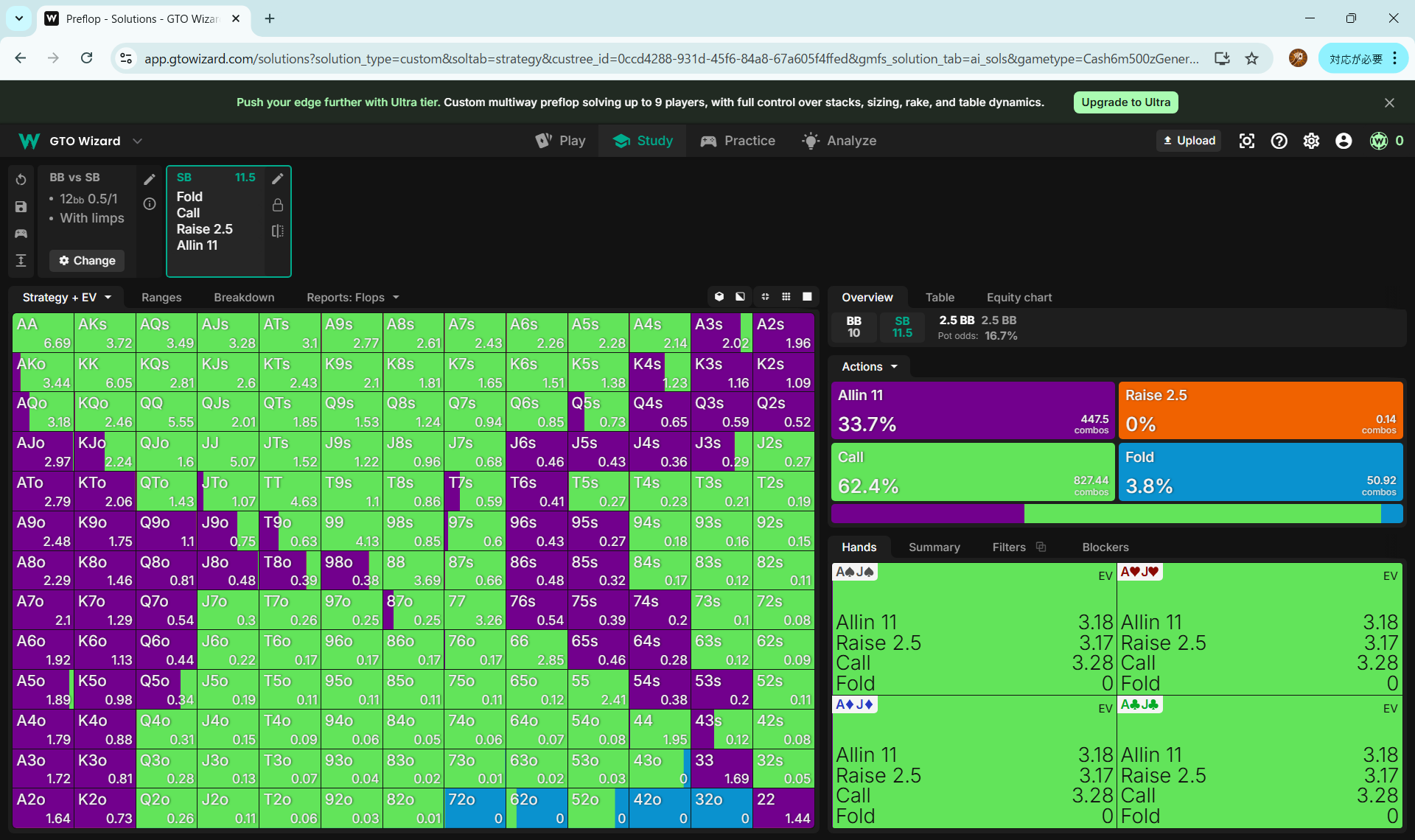Switch to full-square grid cell view
The height and width of the screenshot is (840, 1415).
[807, 297]
